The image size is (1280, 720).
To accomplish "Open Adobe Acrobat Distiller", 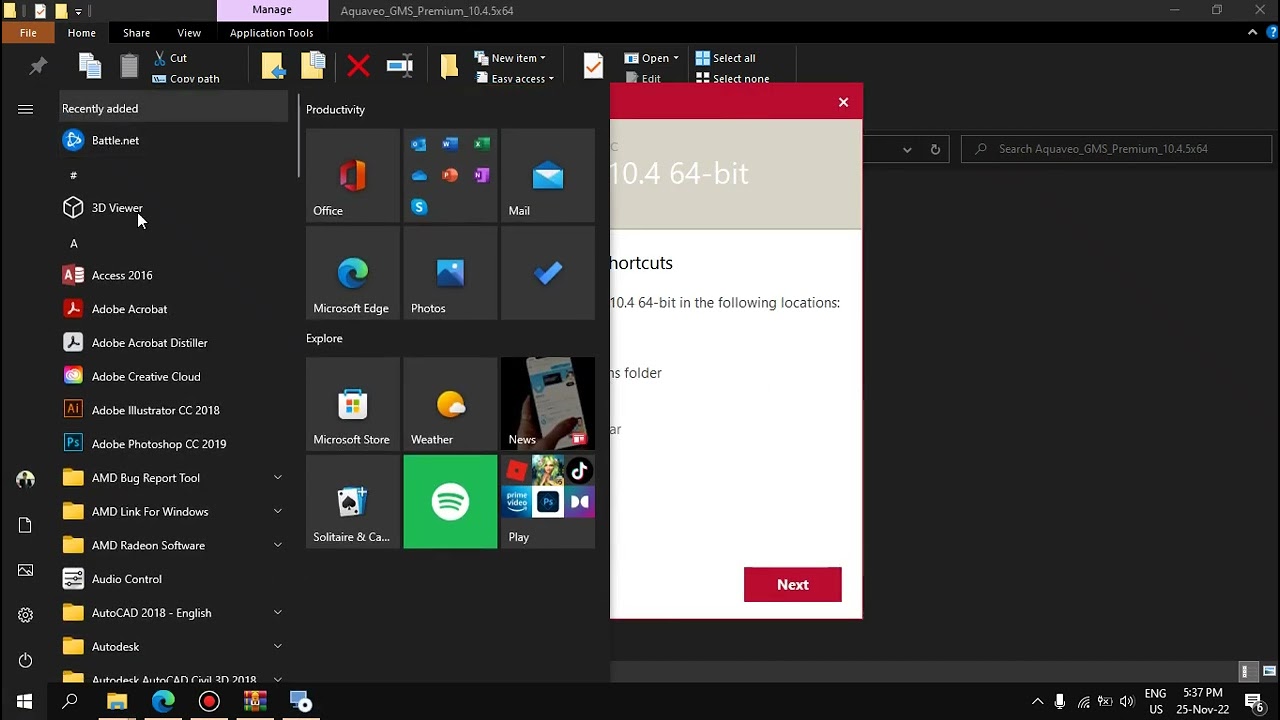I will 172,343.
